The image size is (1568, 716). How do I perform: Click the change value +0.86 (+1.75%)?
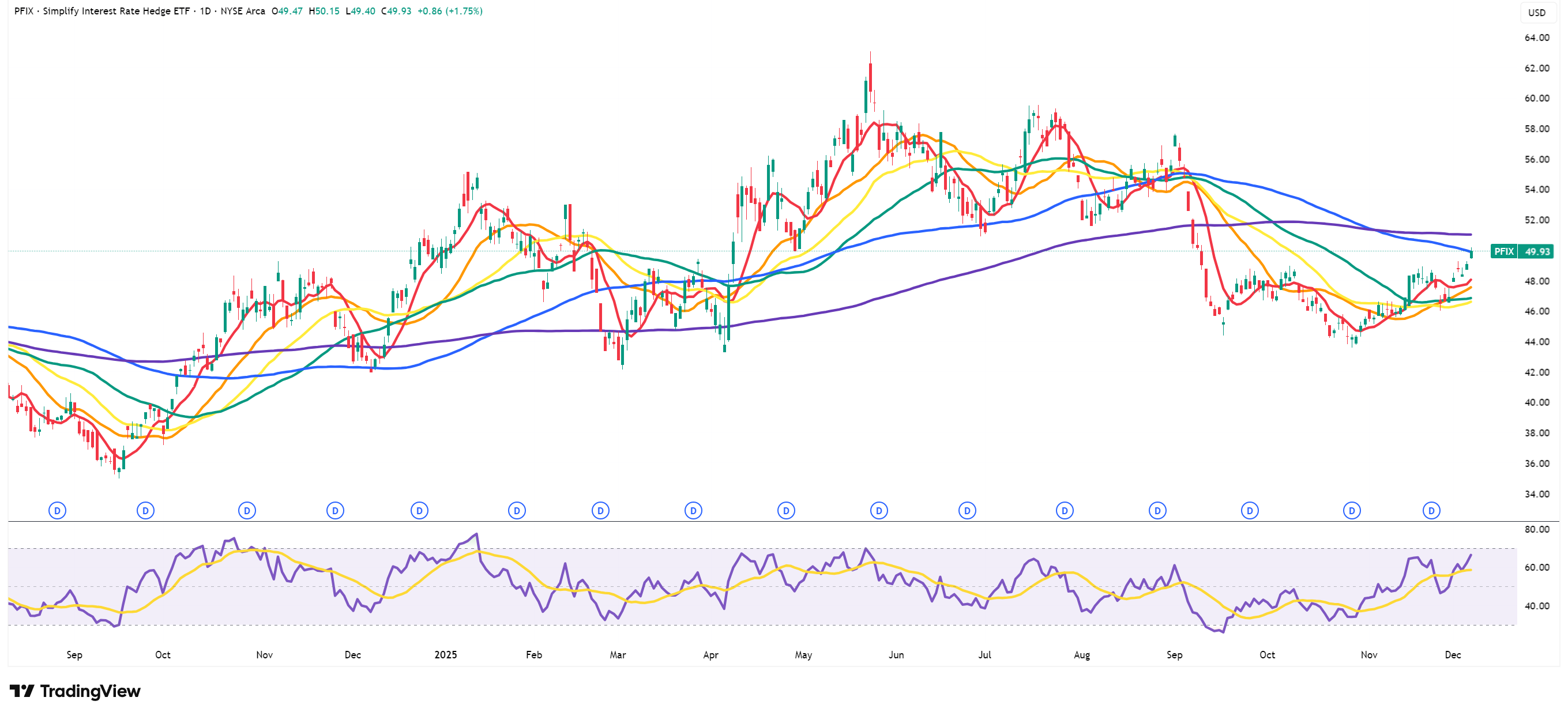coord(450,11)
